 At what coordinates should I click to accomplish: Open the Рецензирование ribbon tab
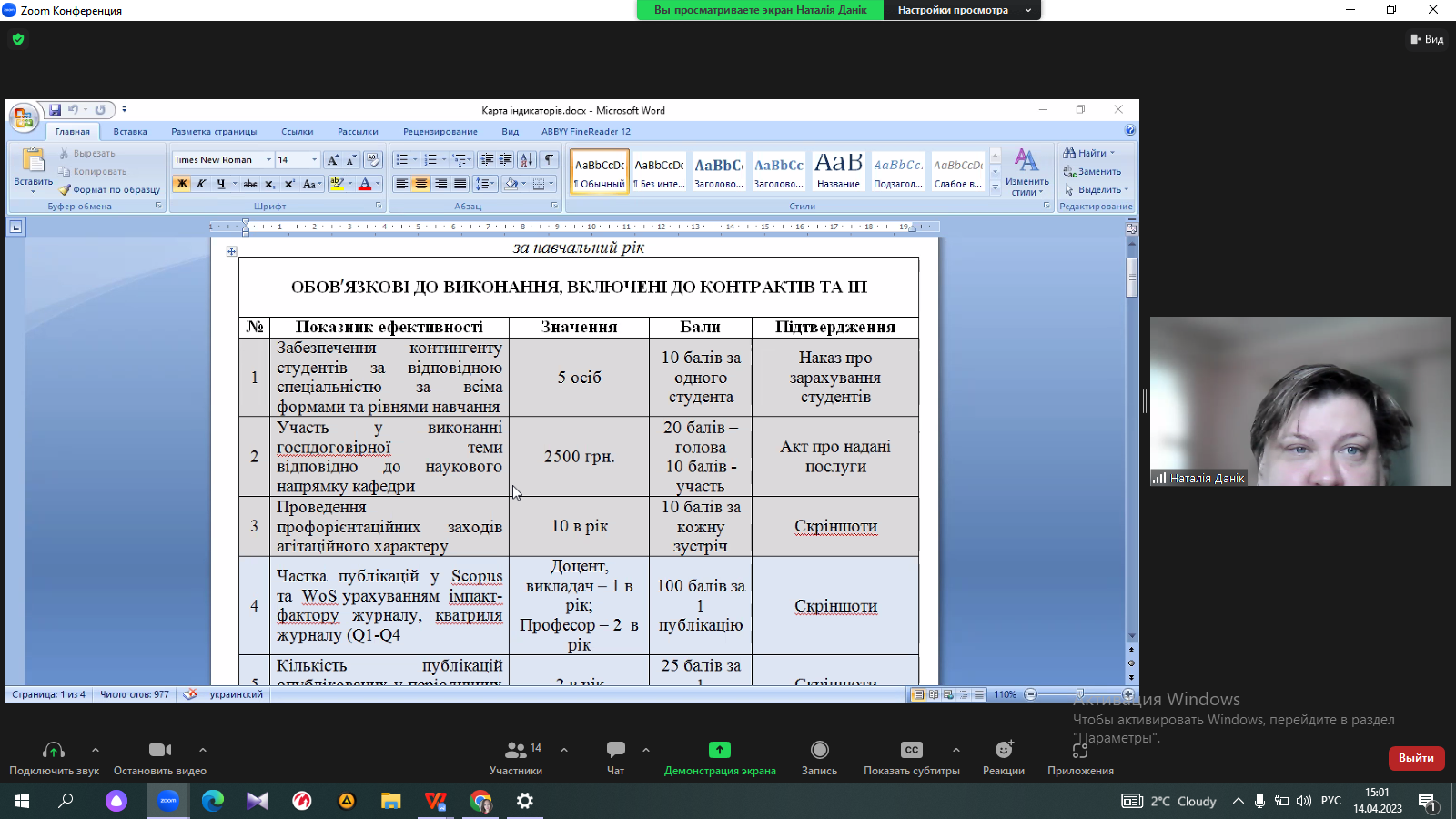[440, 132]
